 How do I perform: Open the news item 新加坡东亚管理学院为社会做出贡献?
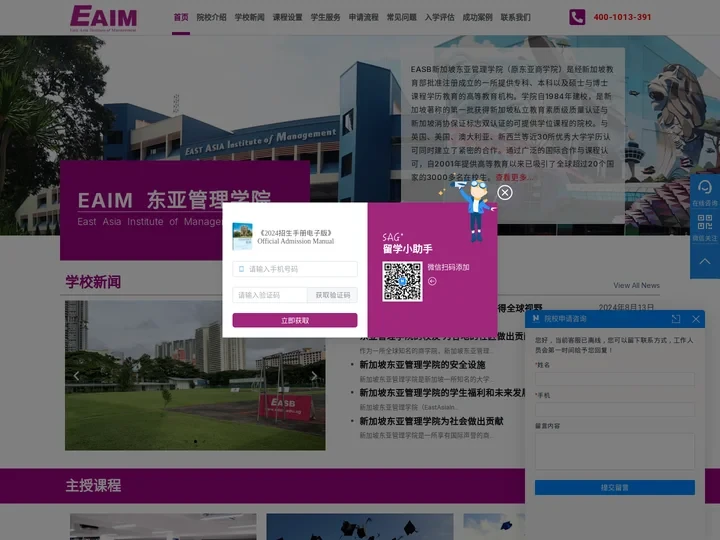coord(431,421)
